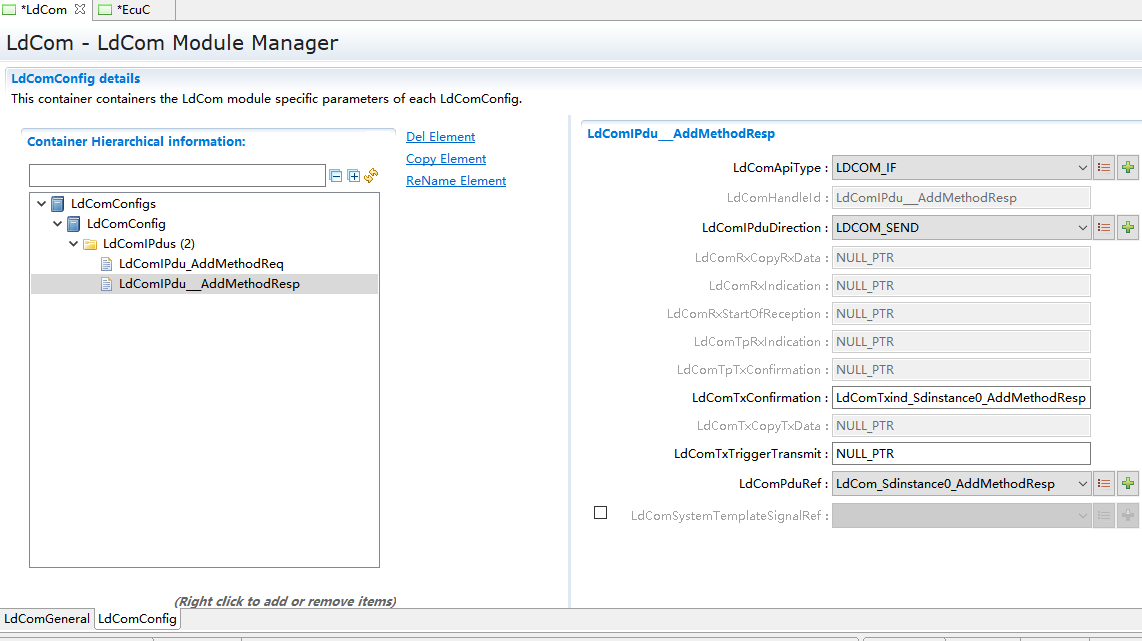This screenshot has width=1142, height=641.
Task: Click the expand all tree icon
Action: [x=353, y=176]
